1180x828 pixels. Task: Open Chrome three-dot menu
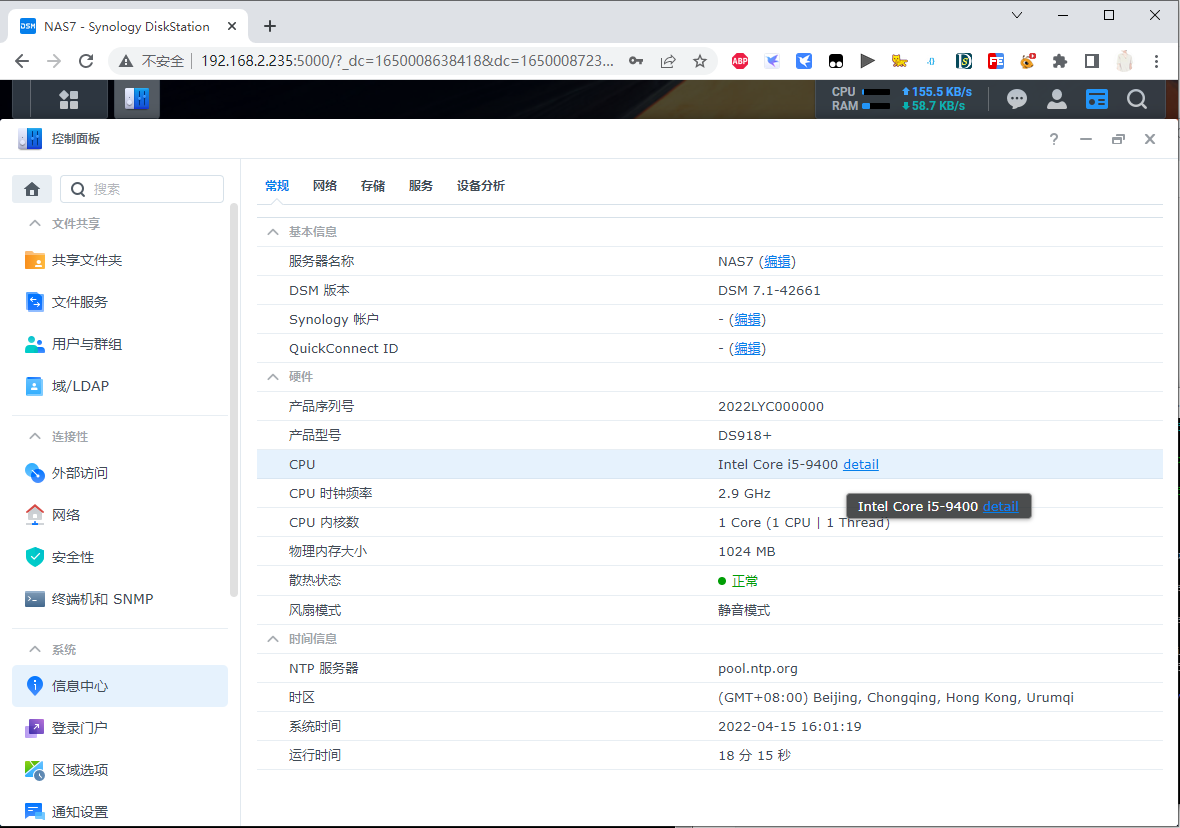(1157, 61)
